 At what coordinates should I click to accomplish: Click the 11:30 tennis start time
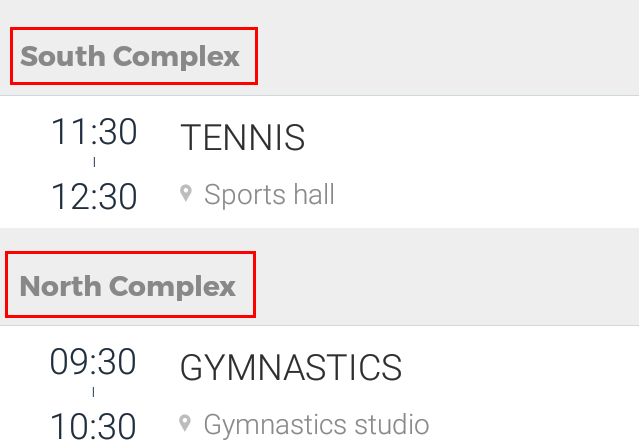click(x=94, y=131)
